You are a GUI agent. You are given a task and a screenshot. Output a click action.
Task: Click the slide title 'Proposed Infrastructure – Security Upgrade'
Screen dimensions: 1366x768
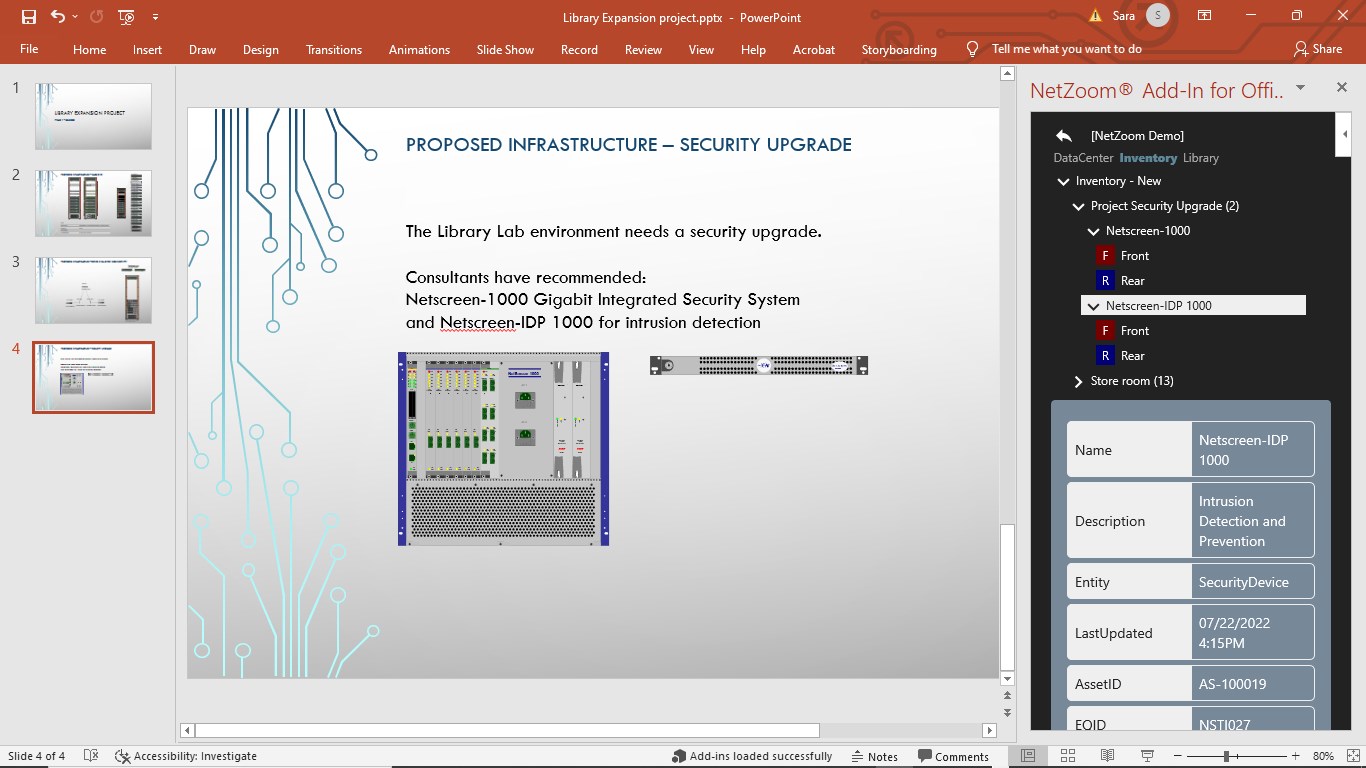pos(629,145)
